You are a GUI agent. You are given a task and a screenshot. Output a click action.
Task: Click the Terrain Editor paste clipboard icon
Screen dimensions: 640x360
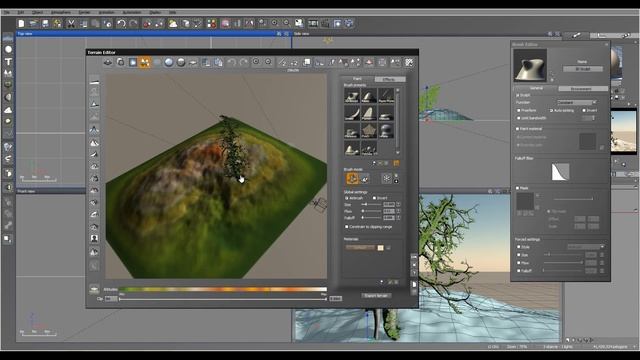218,62
